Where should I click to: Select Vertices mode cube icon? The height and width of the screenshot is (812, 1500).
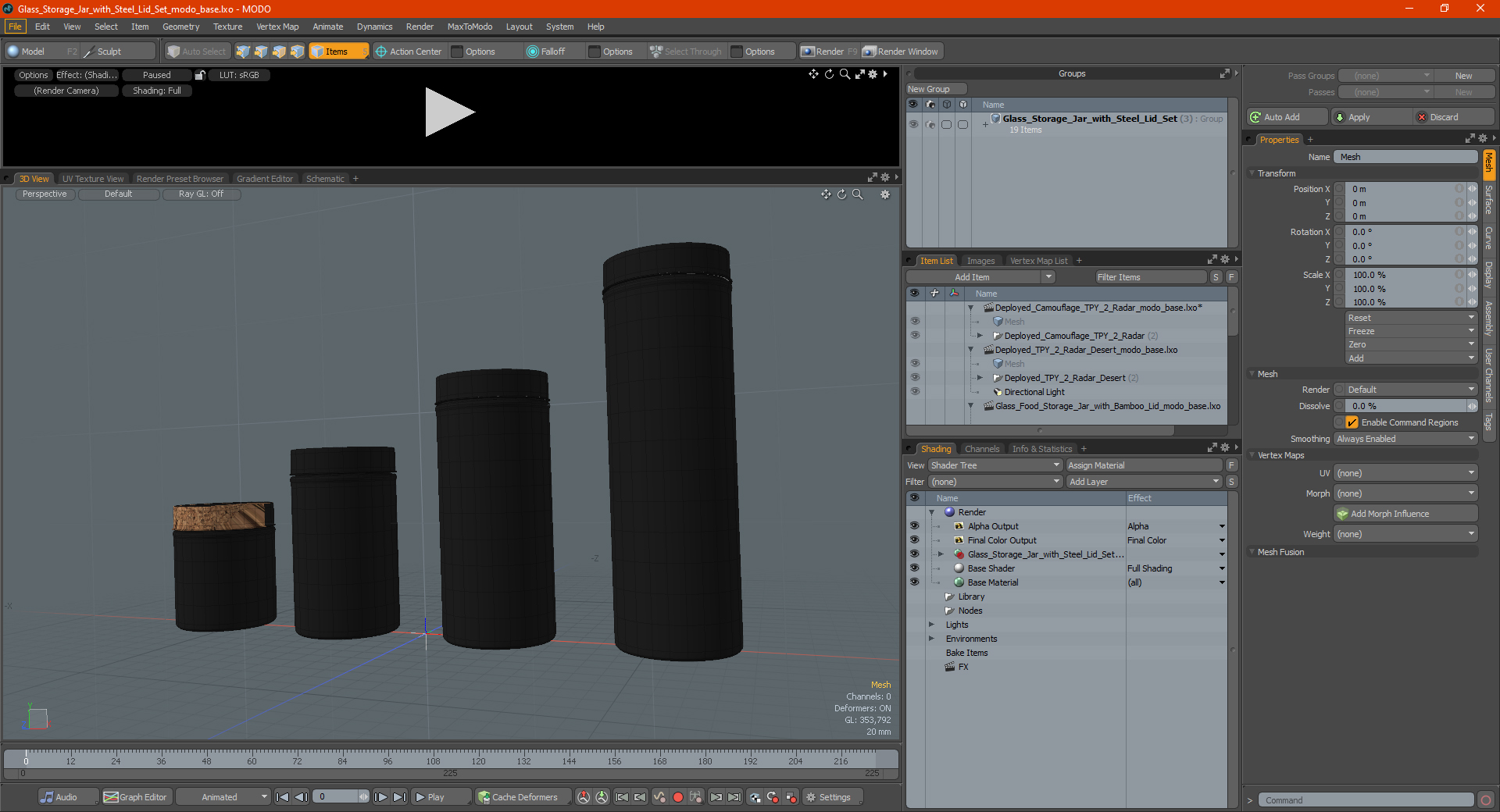243,52
